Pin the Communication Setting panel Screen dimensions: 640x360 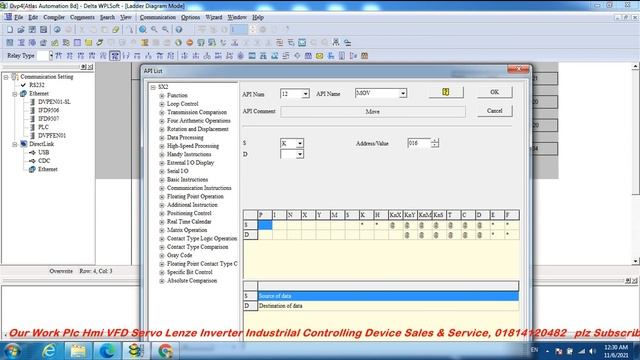[83, 67]
